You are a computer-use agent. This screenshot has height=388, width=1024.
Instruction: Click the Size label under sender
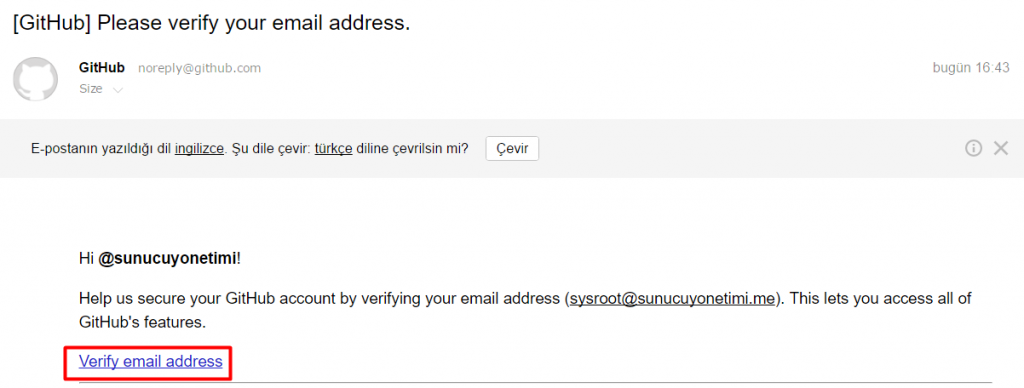pyautogui.click(x=91, y=89)
